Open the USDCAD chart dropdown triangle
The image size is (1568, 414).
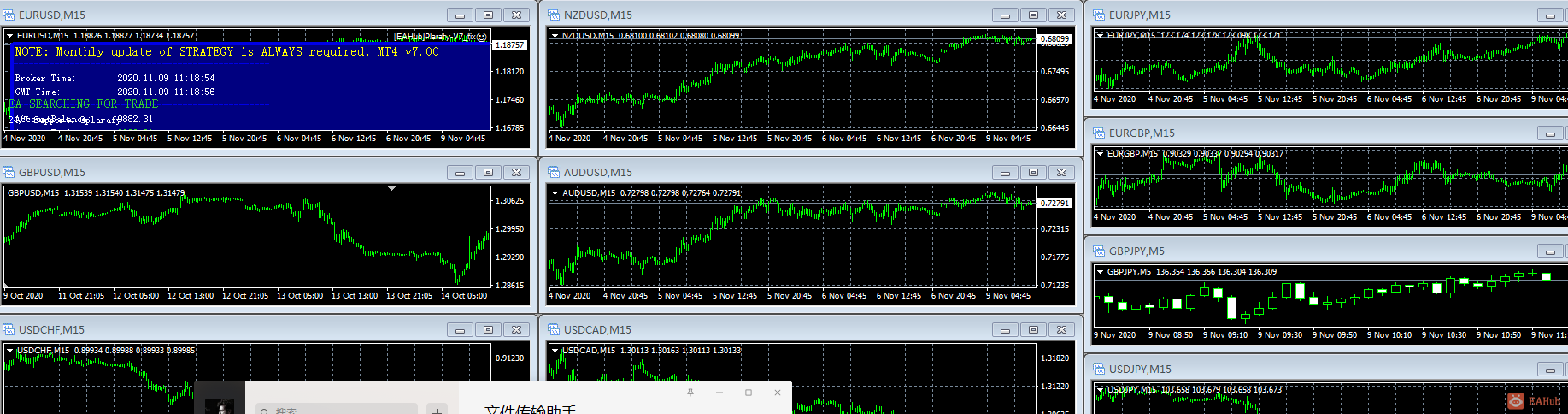click(x=555, y=351)
